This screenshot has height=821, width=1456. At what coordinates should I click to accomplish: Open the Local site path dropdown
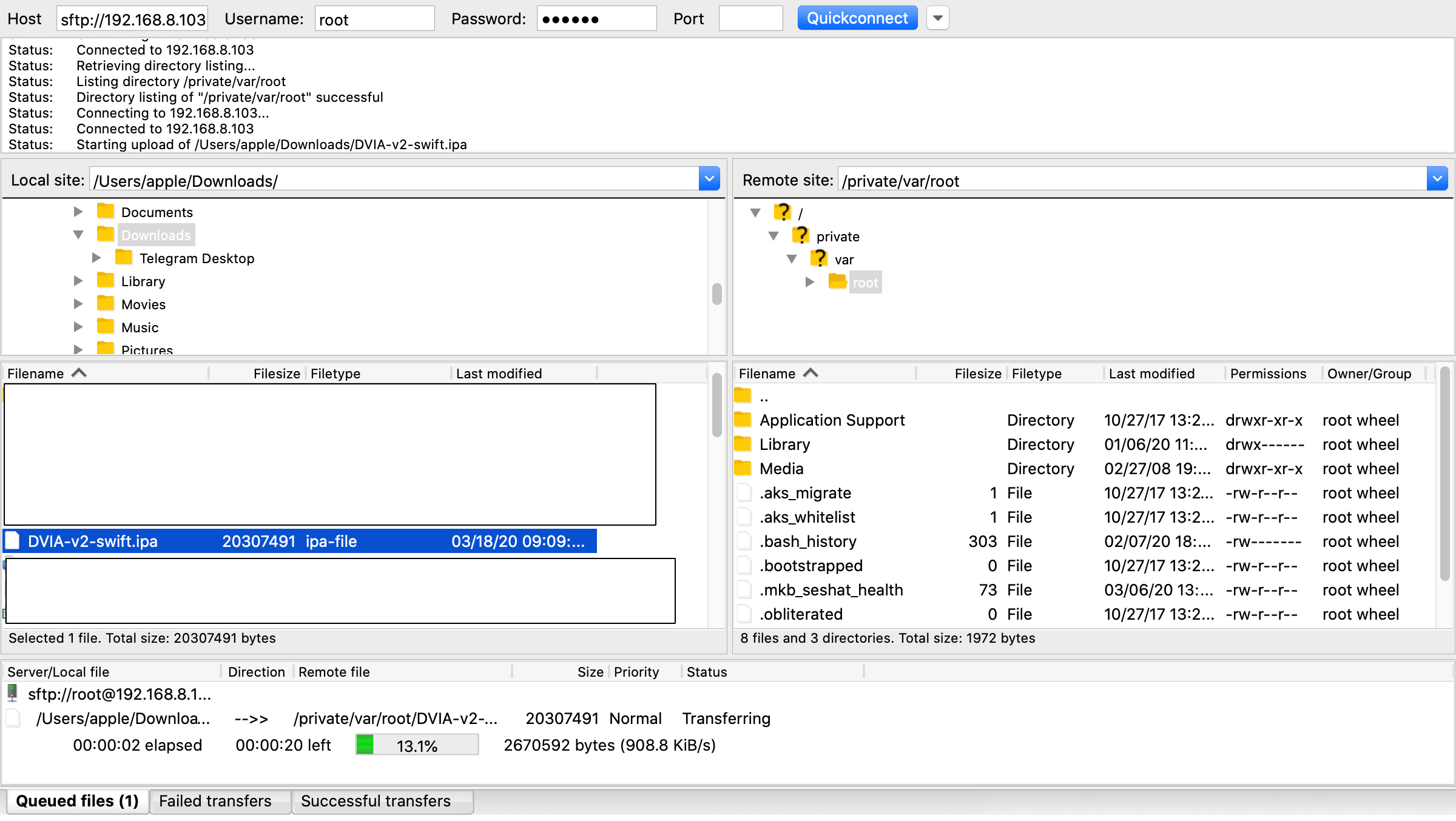coord(709,179)
